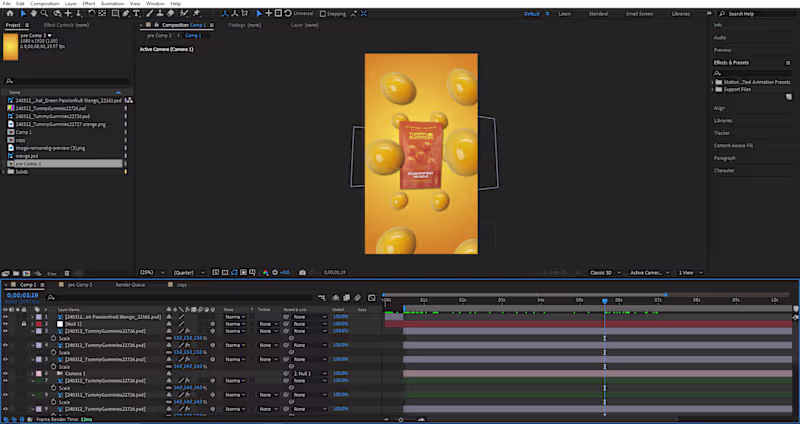
Task: Click the label color of Camera 1 layer
Action: tap(39, 373)
